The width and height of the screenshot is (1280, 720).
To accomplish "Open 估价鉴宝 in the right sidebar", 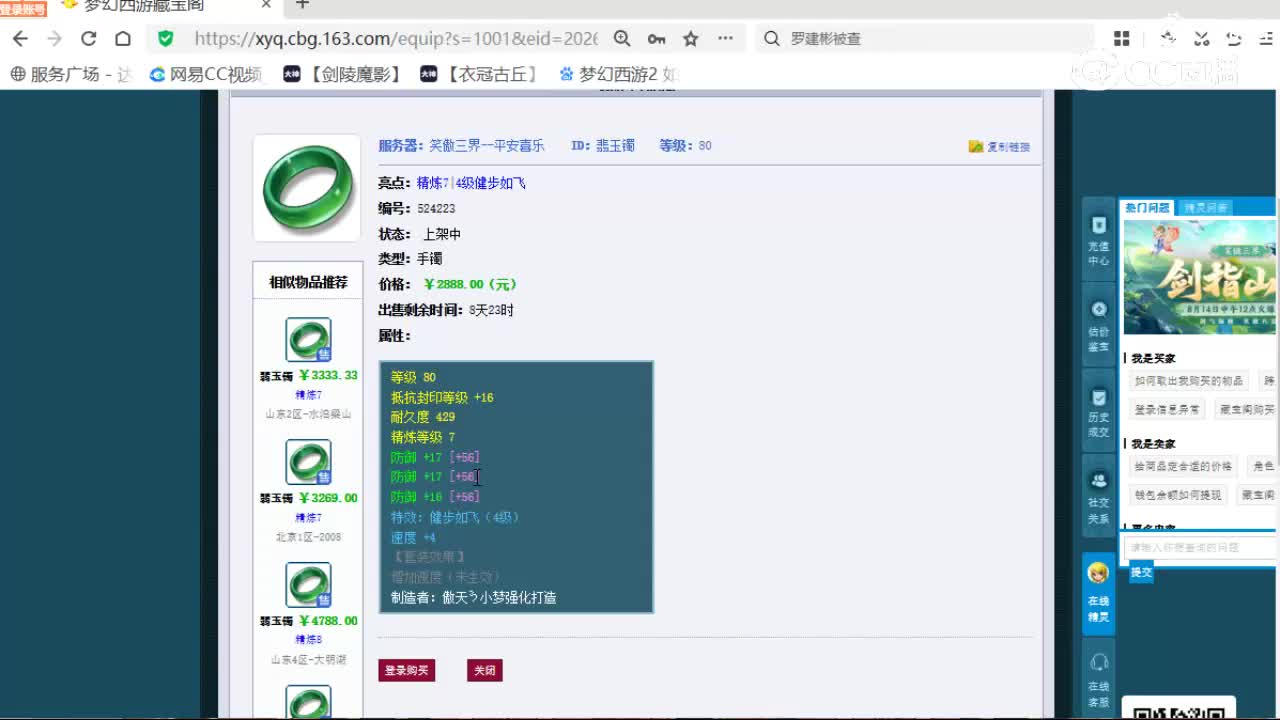I will click(1099, 325).
